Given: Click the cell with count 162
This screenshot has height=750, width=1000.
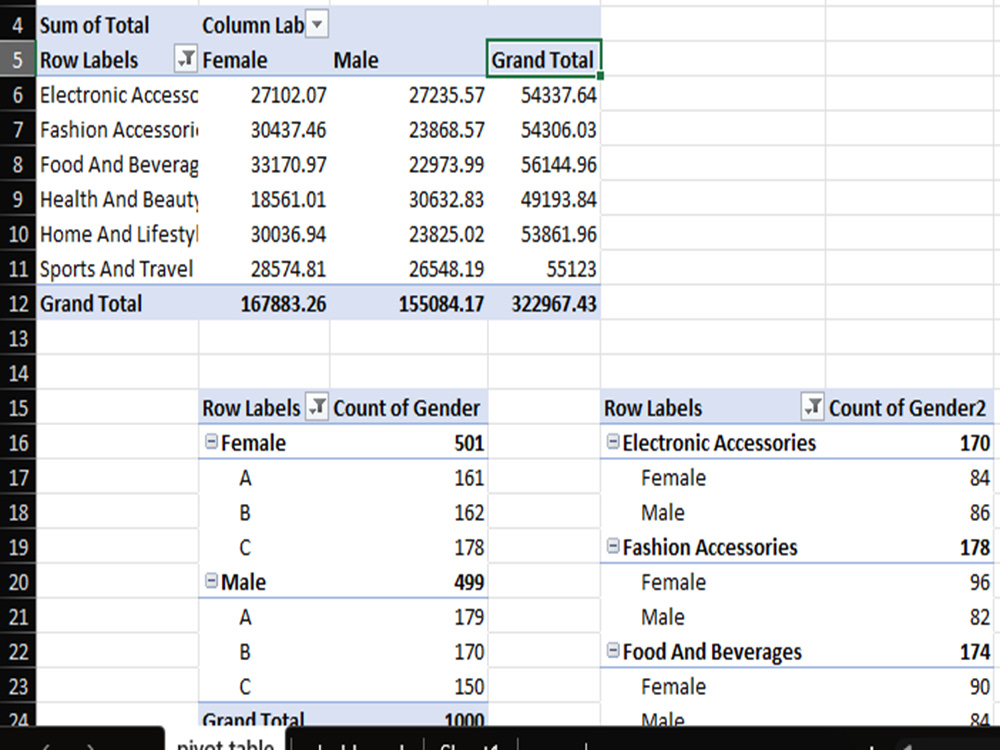Looking at the screenshot, I should click(409, 512).
